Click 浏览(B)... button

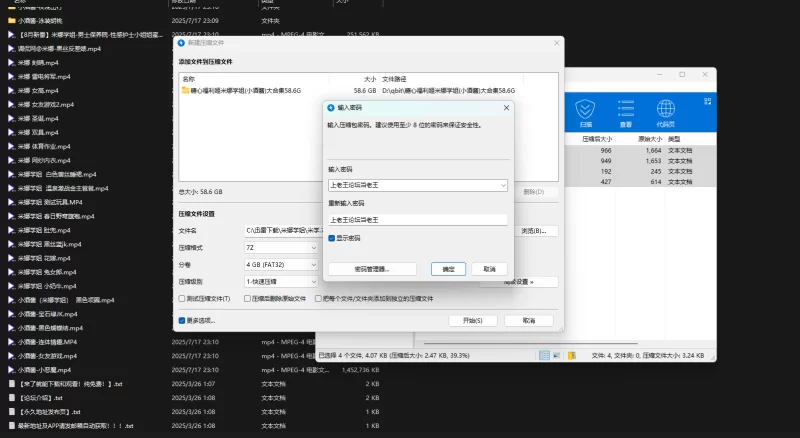click(534, 231)
